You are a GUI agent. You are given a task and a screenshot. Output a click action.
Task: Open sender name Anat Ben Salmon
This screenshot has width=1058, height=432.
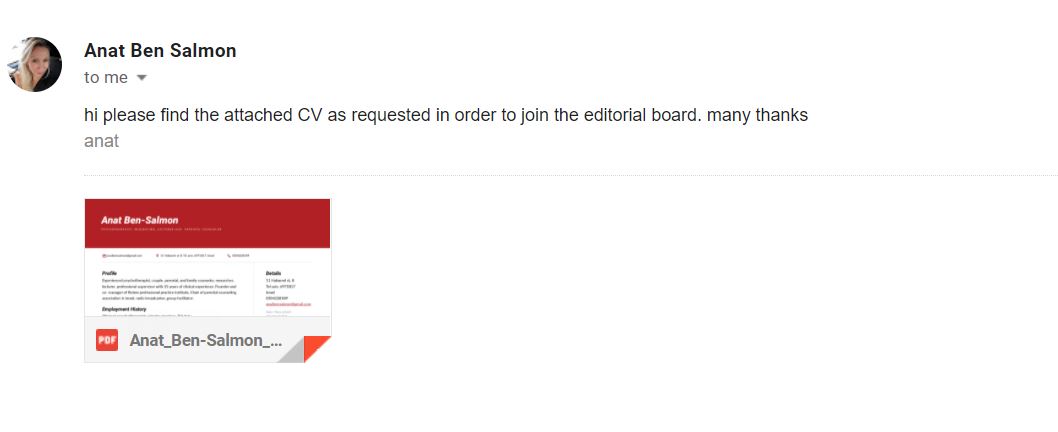point(160,51)
